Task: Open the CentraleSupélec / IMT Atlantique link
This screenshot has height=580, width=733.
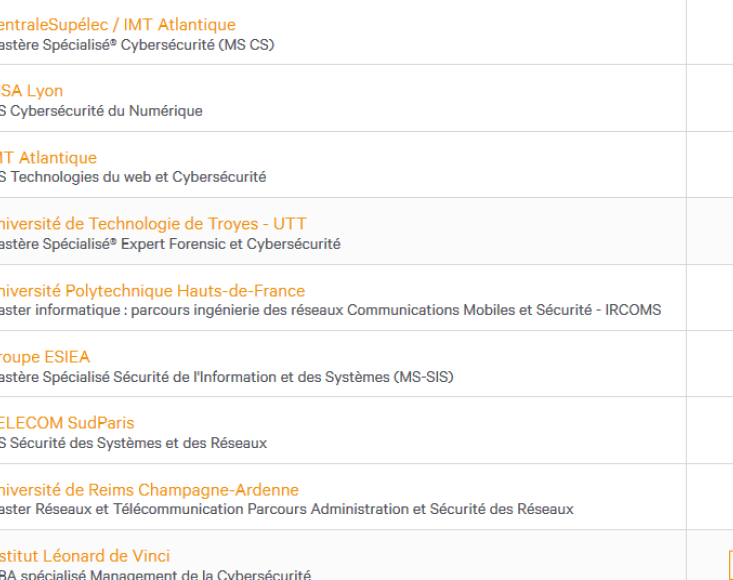Action: (117, 25)
